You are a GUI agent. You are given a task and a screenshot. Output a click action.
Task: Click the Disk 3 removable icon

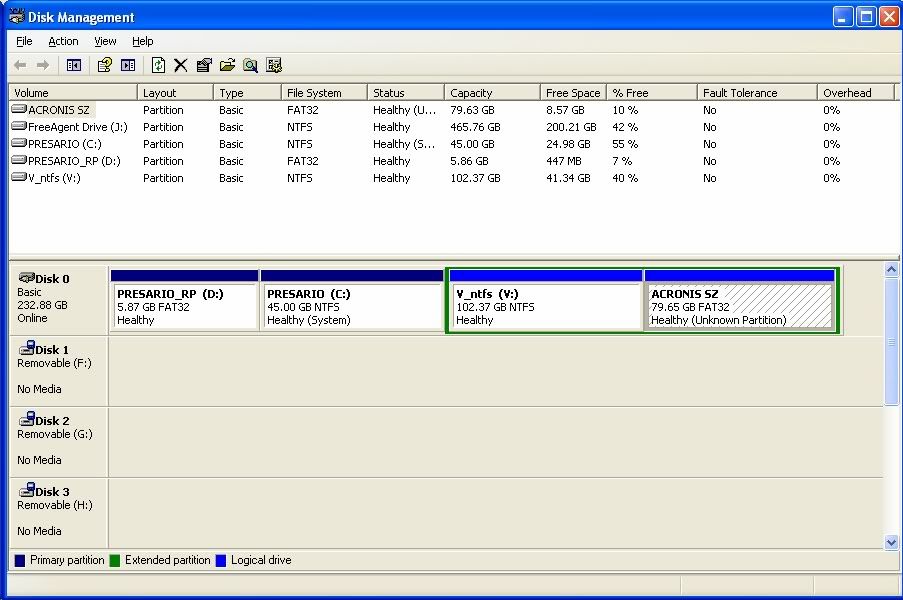[x=26, y=490]
